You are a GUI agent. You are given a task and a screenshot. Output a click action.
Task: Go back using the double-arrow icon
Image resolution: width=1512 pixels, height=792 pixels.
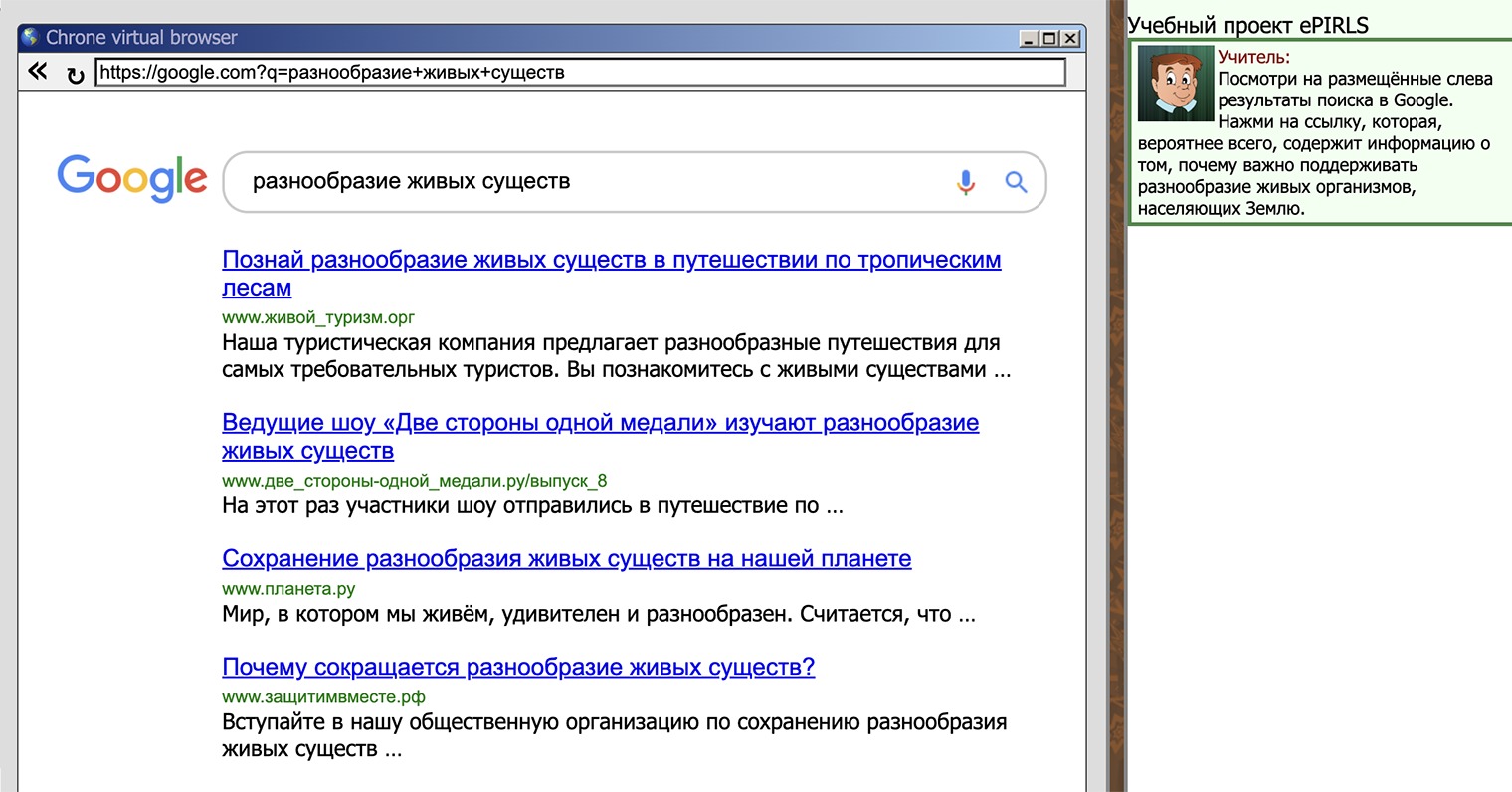click(x=36, y=71)
